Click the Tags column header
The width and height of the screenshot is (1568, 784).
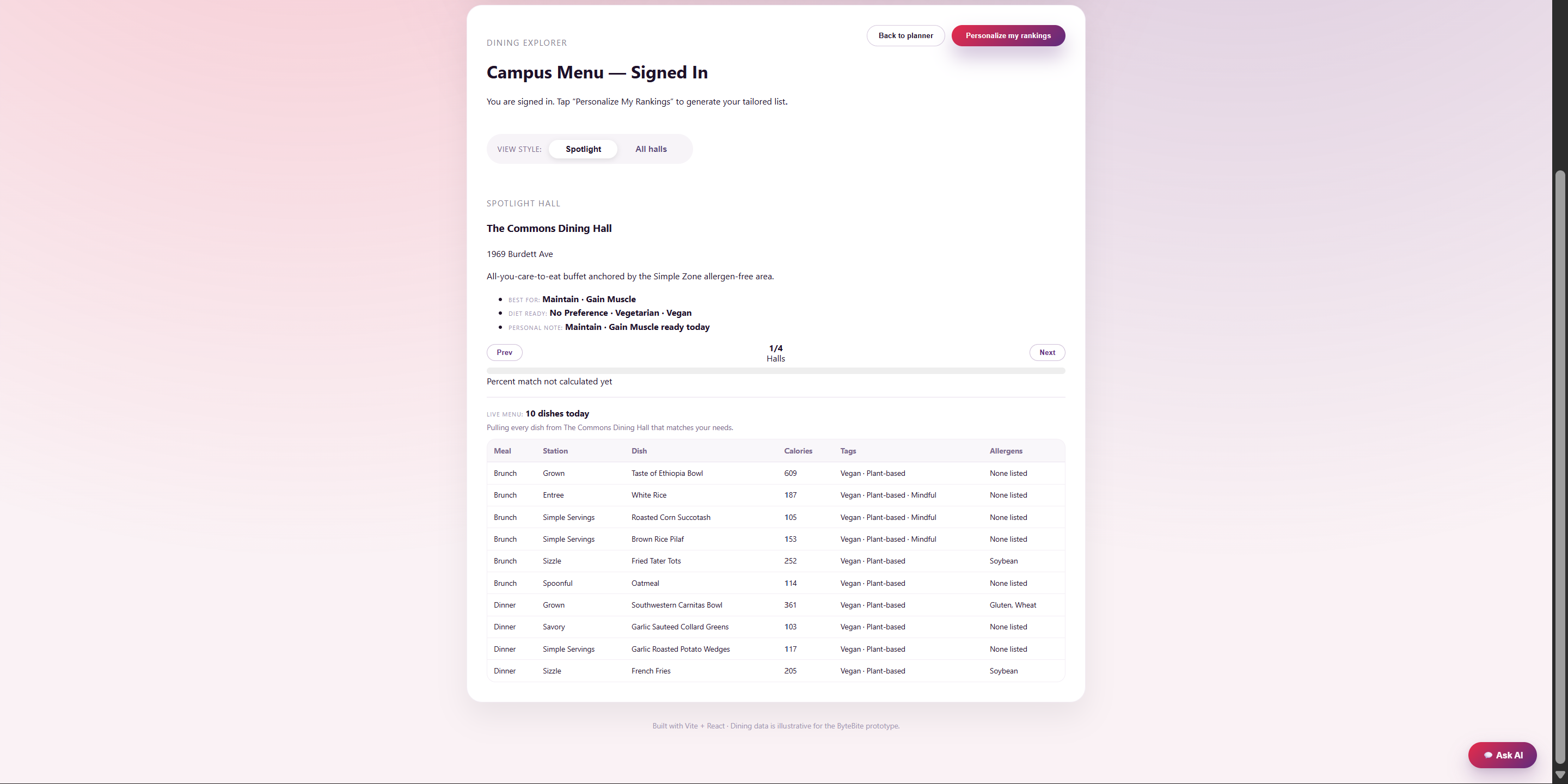point(848,451)
